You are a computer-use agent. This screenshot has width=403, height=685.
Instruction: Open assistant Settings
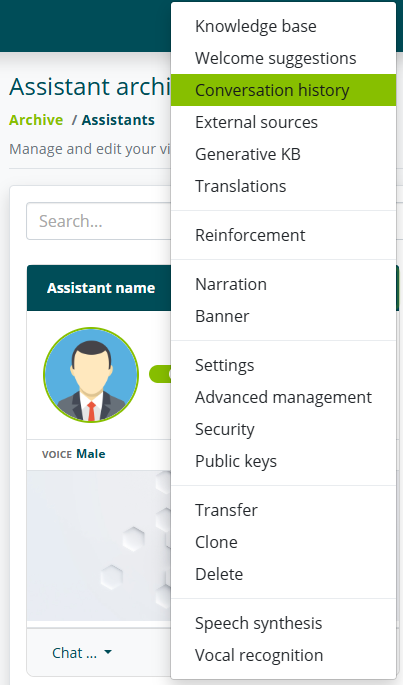[283, 365]
